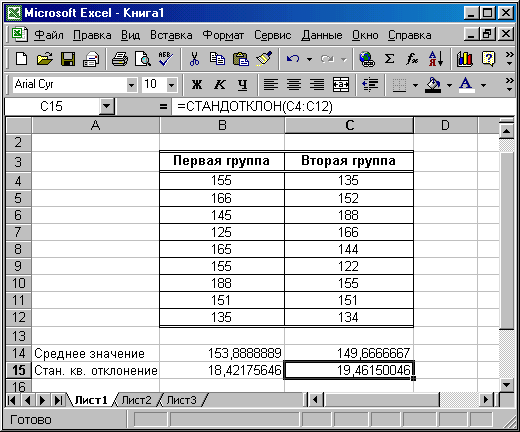
Task: Select the Вторая группа header cell
Action: click(x=349, y=161)
